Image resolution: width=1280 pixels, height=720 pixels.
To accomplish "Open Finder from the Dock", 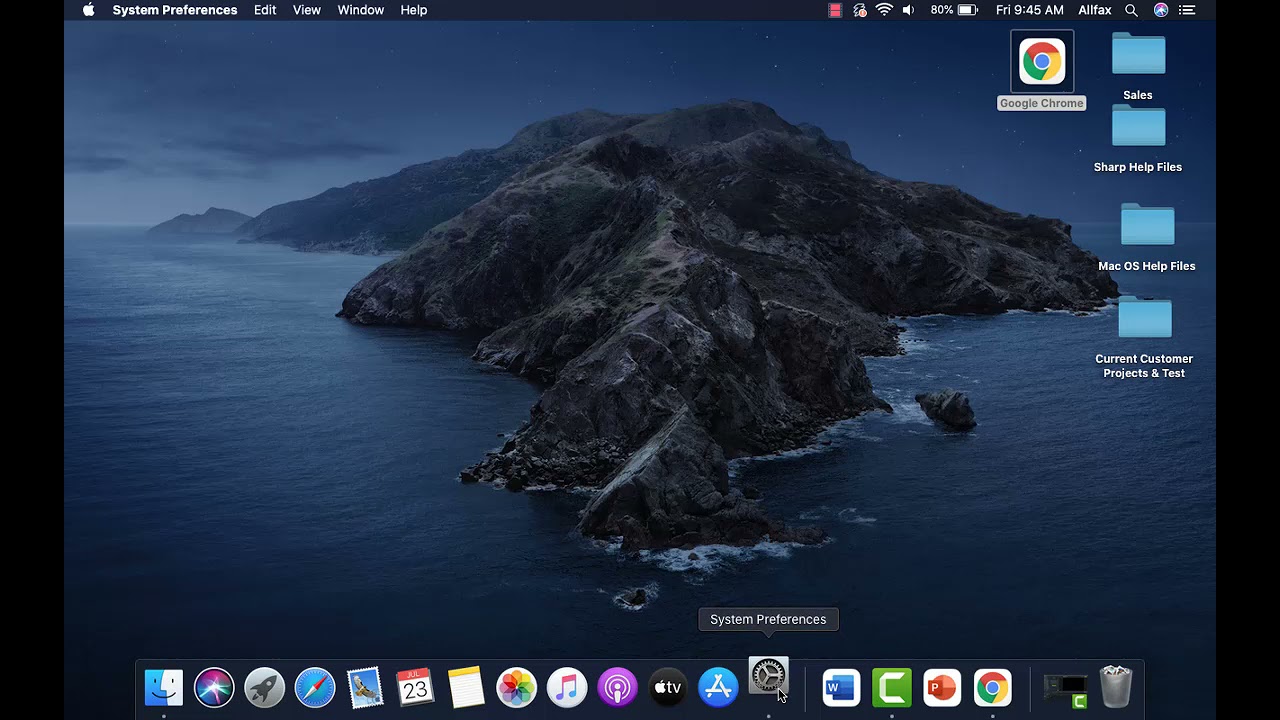I will point(164,688).
